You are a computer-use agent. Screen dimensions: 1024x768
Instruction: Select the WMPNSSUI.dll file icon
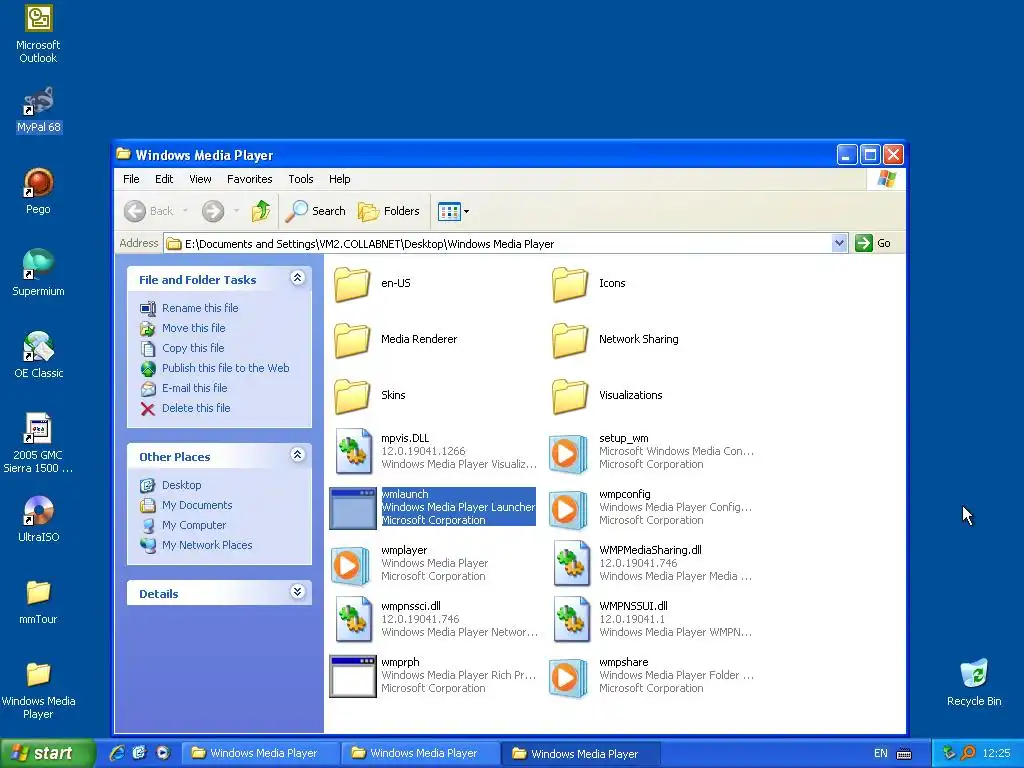tap(571, 619)
